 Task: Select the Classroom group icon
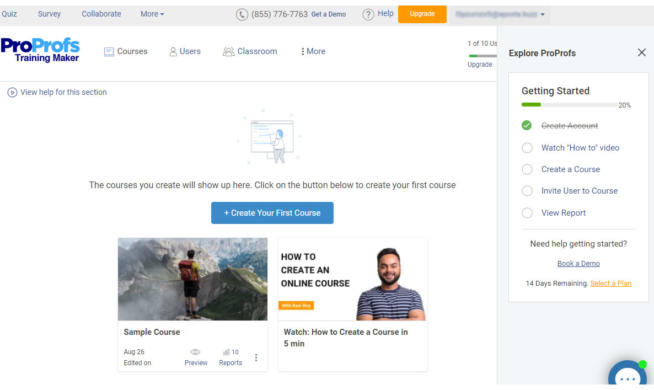[228, 52]
